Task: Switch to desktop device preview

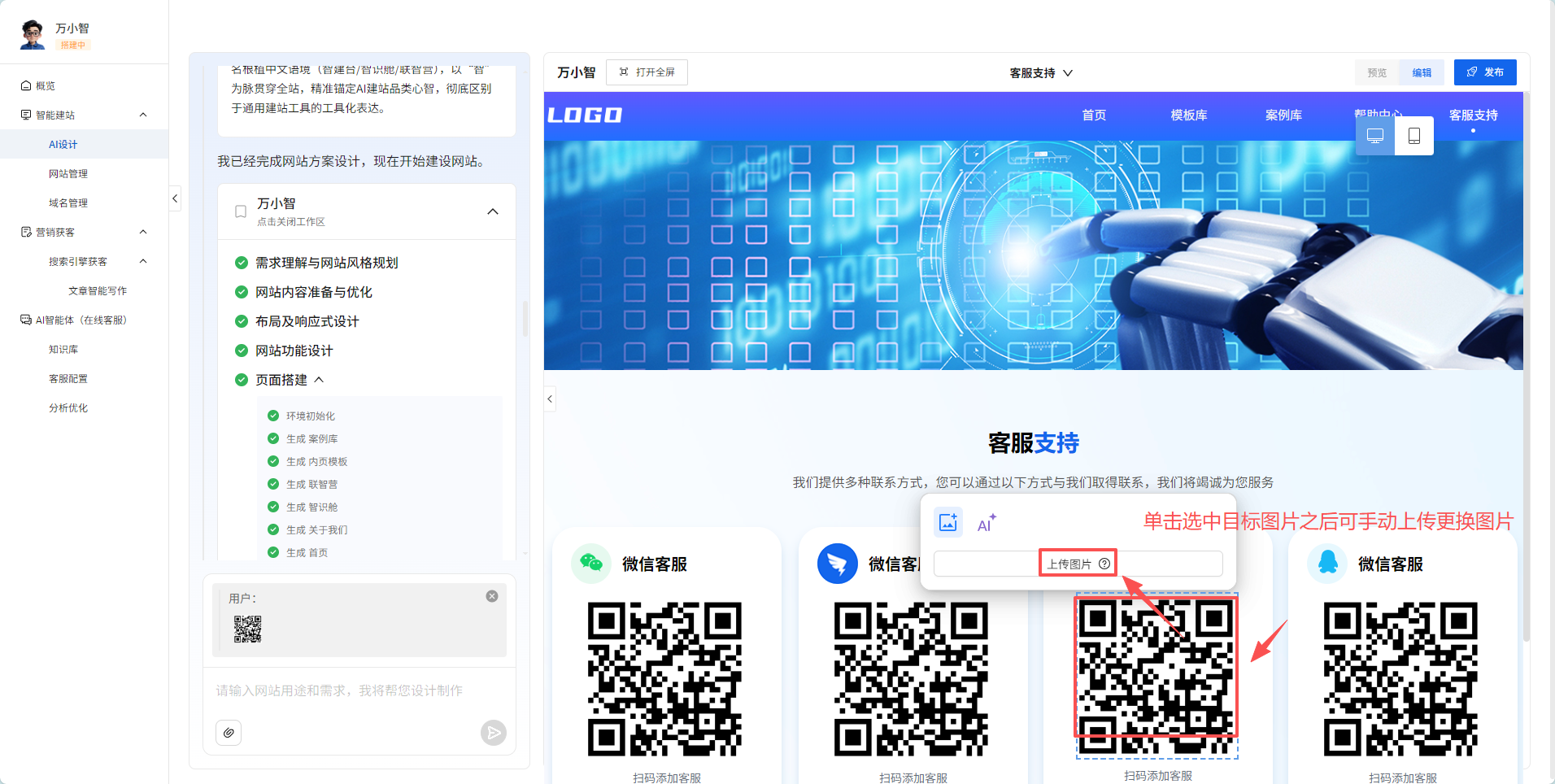Action: click(1375, 136)
